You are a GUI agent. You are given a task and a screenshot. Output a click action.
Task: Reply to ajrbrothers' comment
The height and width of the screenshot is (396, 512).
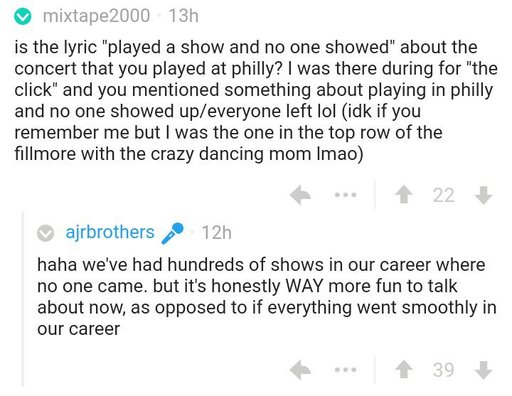300,370
